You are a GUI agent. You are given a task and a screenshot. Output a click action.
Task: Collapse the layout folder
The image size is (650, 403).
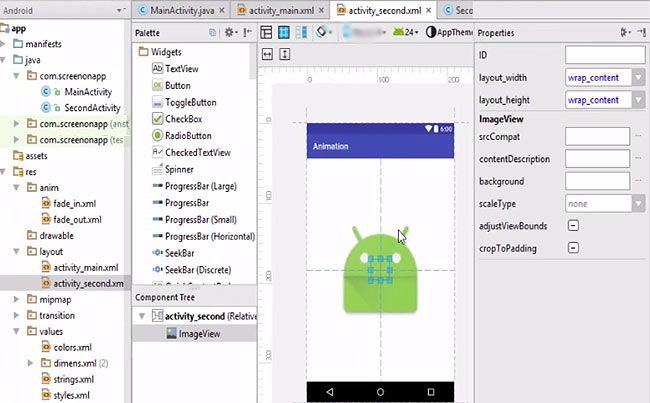pos(17,251)
